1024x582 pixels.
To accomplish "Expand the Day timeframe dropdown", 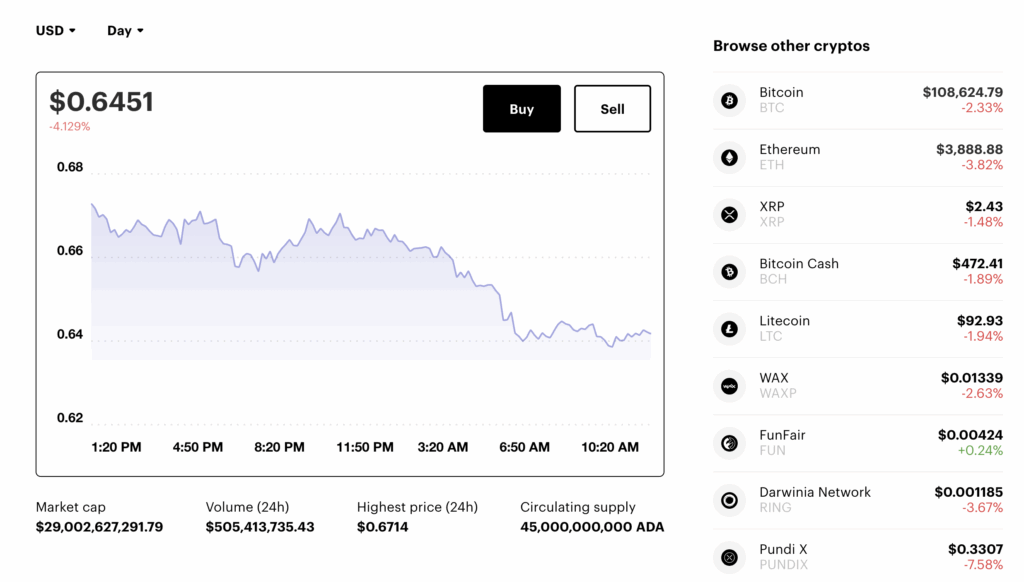I will [125, 30].
